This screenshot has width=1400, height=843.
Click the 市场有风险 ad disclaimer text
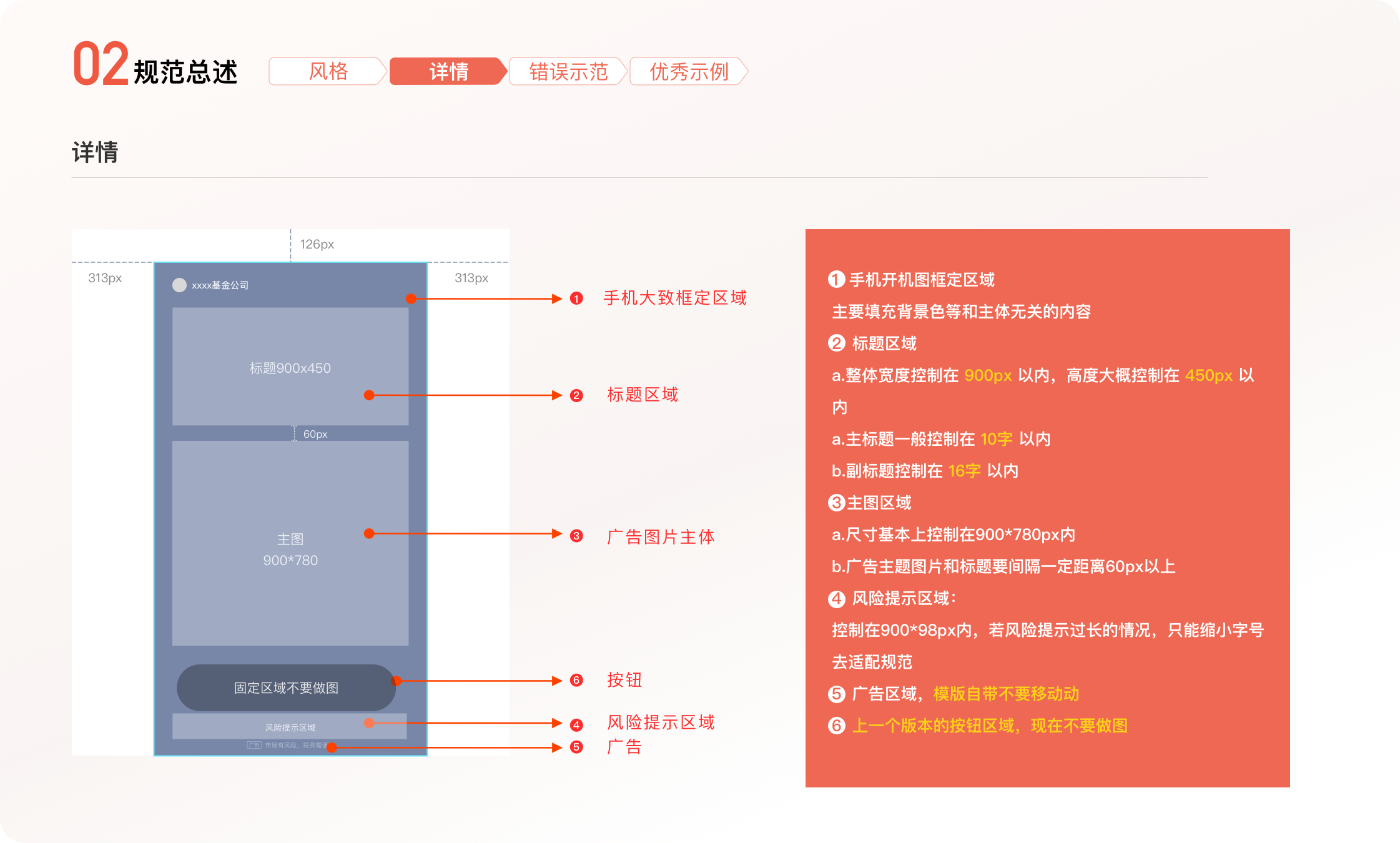[296, 745]
